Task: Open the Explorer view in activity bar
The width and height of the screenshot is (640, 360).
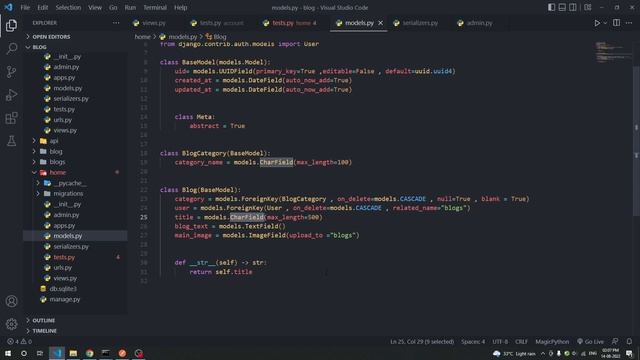Action: coord(11,26)
